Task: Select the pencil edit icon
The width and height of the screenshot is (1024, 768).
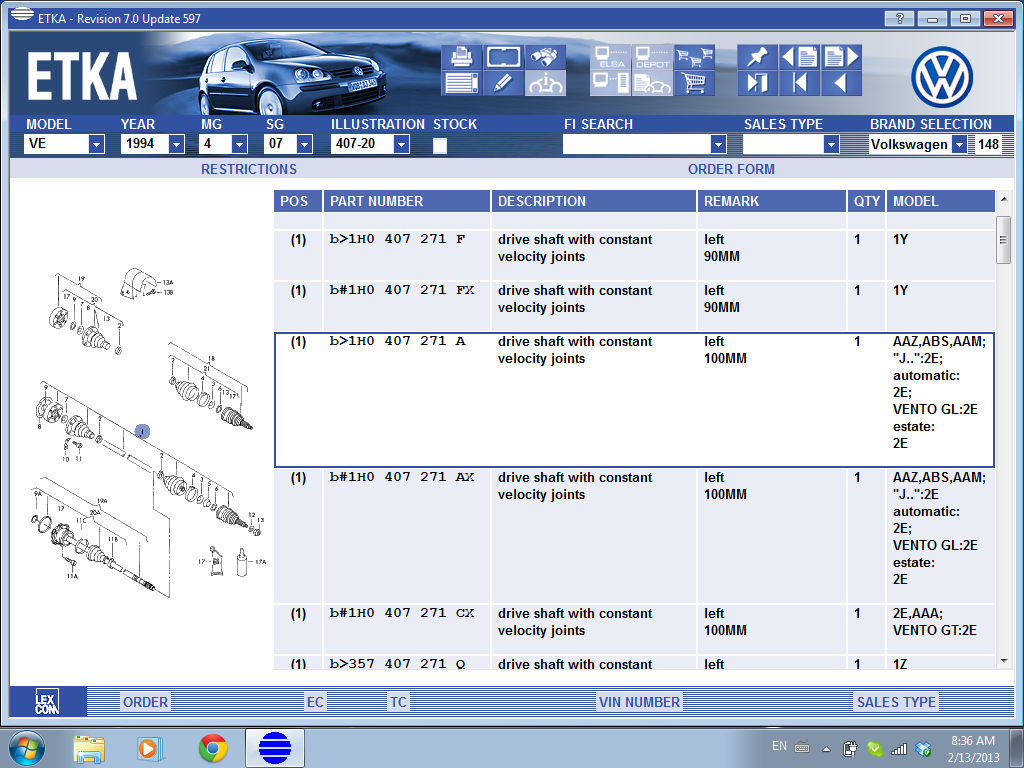Action: point(504,83)
